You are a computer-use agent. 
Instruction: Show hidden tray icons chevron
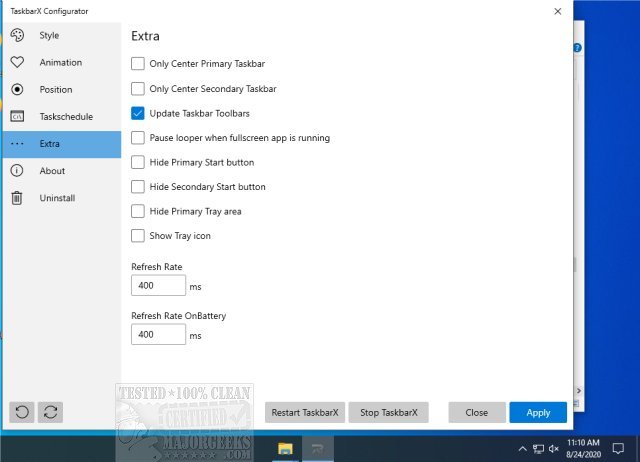point(522,449)
